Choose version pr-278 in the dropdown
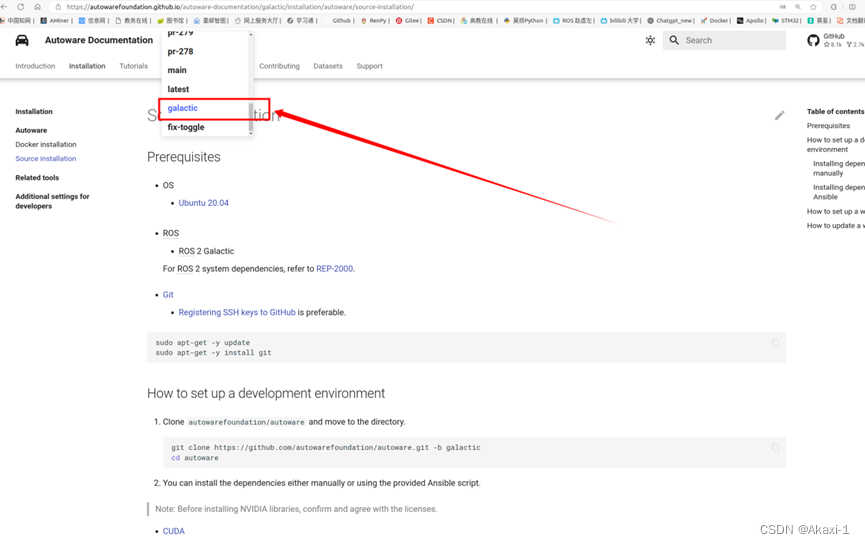The image size is (865, 544). coord(180,51)
